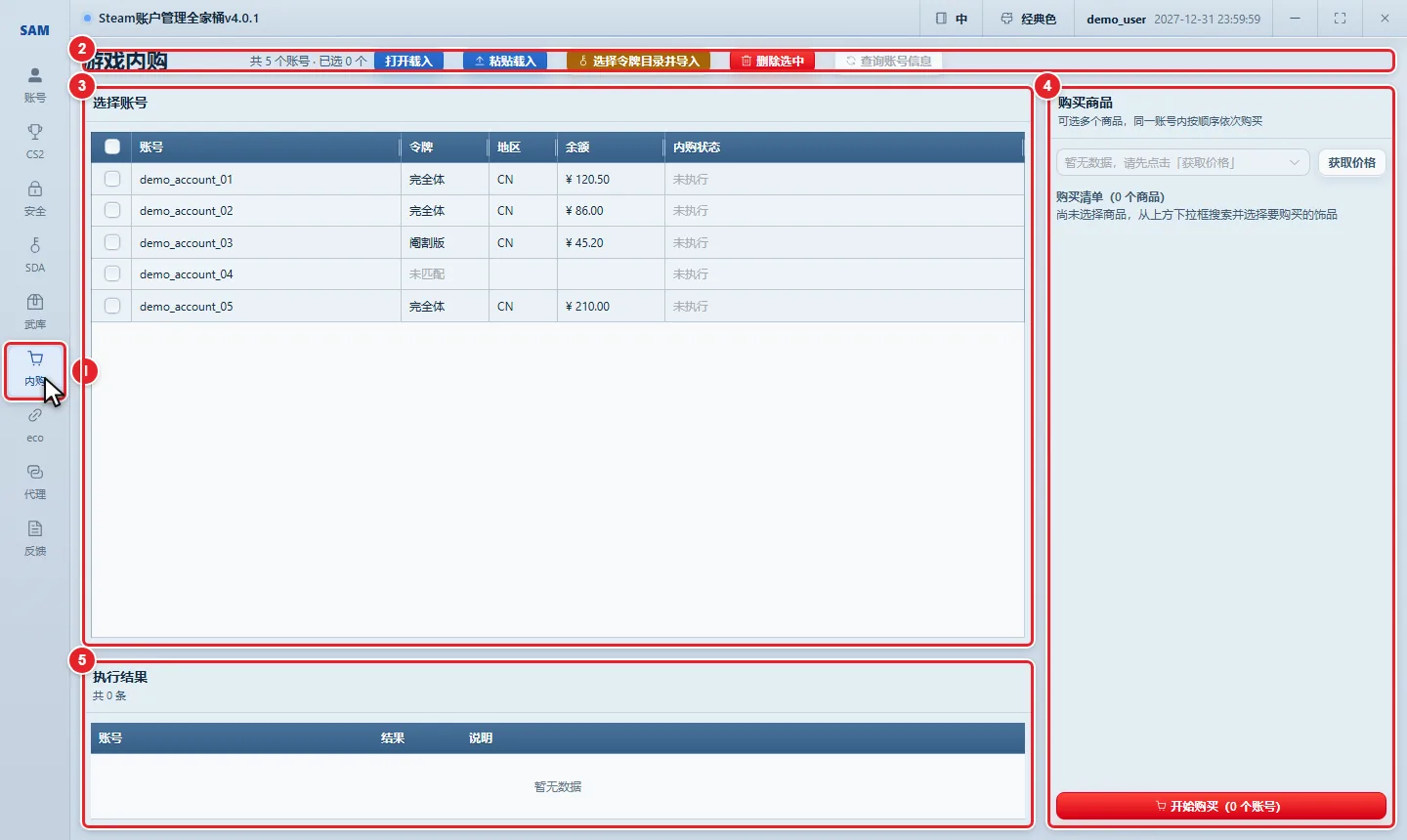Open the 反馈 sidebar section
The image size is (1407, 840).
(35, 538)
